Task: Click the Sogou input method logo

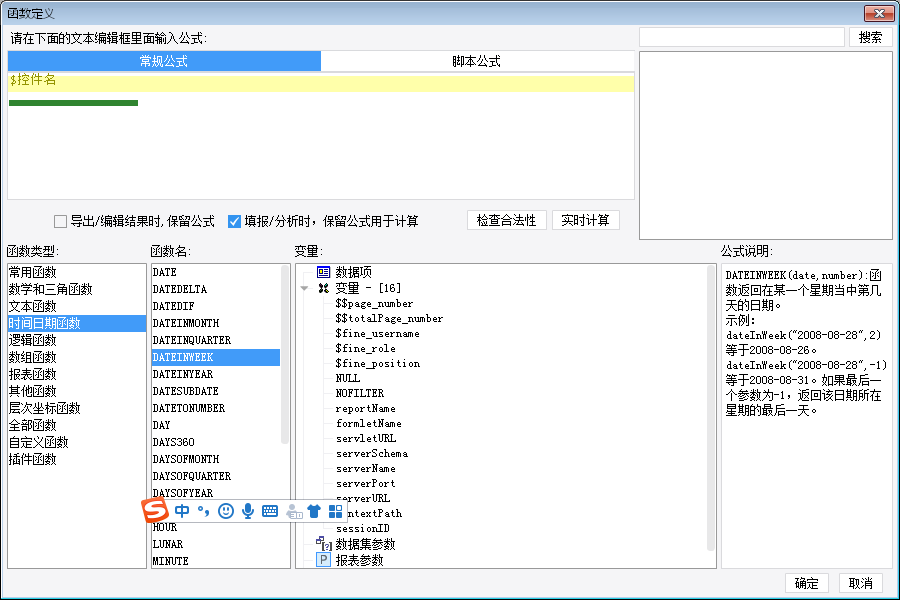Action: coord(155,510)
